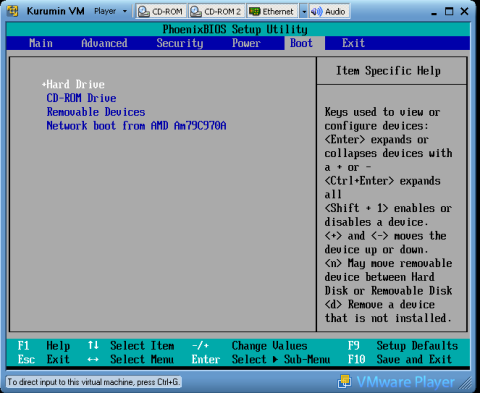Image resolution: width=480 pixels, height=393 pixels.
Task: Switch to the Main BIOS tab
Action: point(41,43)
